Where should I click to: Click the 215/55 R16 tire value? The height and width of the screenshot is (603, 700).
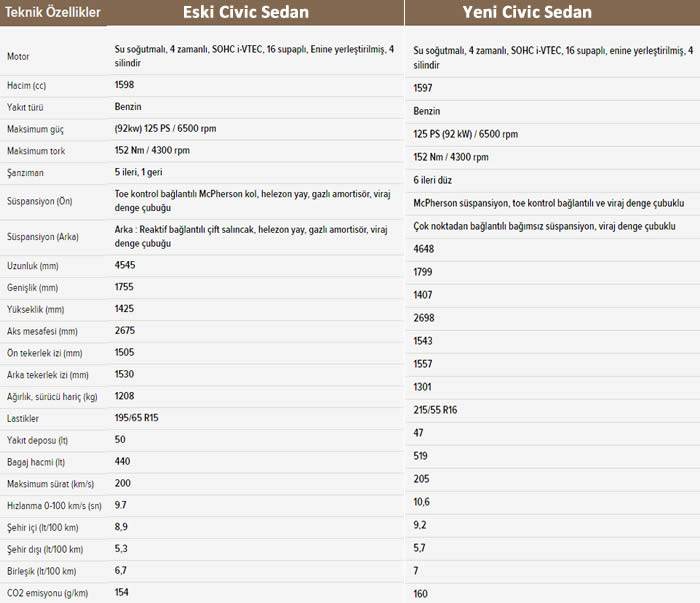pyautogui.click(x=435, y=410)
